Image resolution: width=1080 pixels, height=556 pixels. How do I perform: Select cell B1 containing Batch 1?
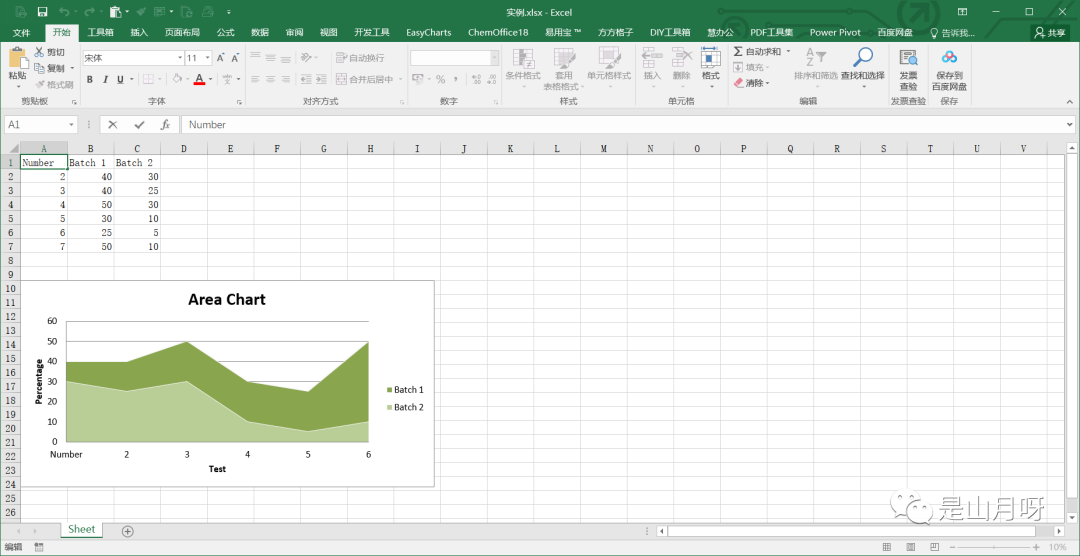click(91, 163)
